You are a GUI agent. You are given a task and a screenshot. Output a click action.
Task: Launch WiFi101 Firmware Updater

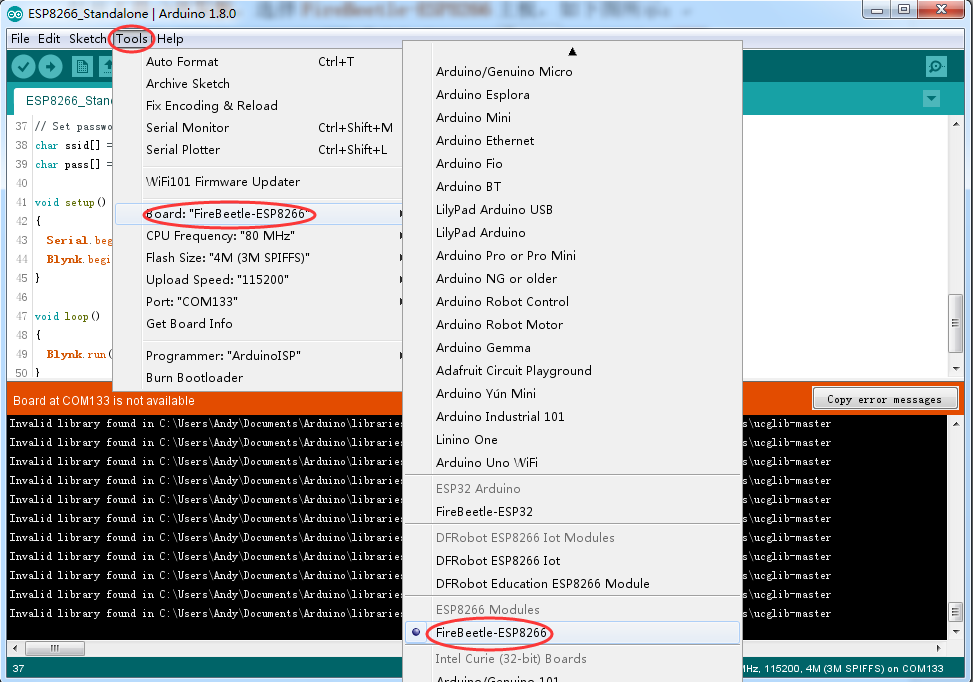pos(259,182)
